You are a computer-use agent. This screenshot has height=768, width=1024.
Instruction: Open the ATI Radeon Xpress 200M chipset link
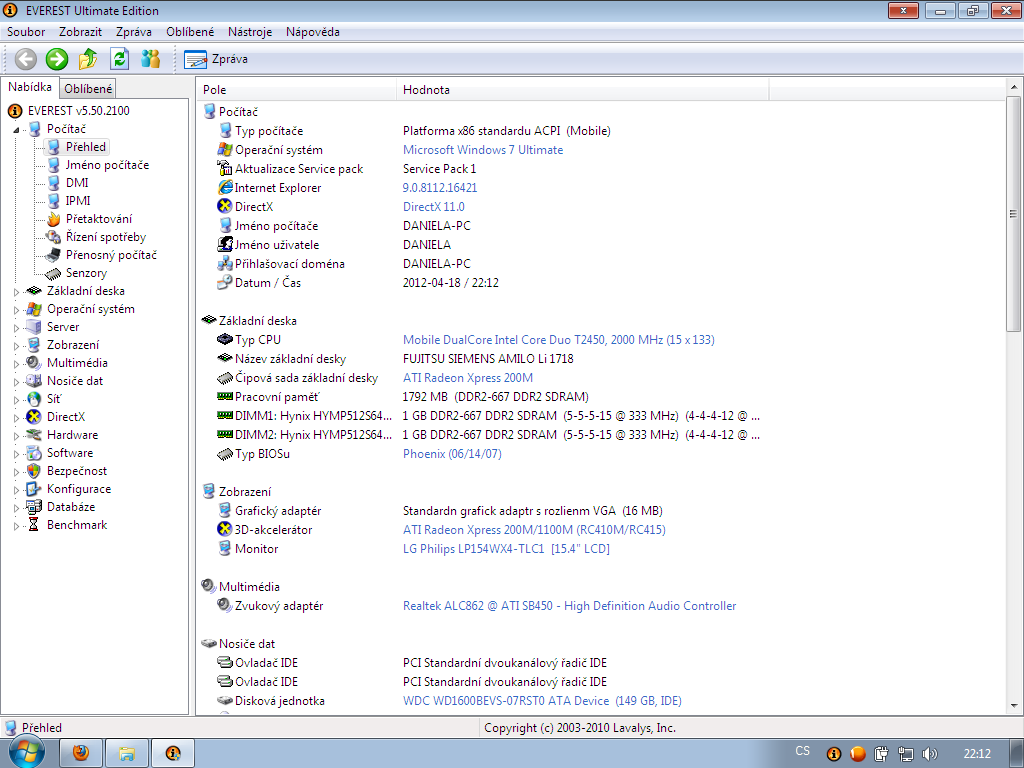click(468, 377)
